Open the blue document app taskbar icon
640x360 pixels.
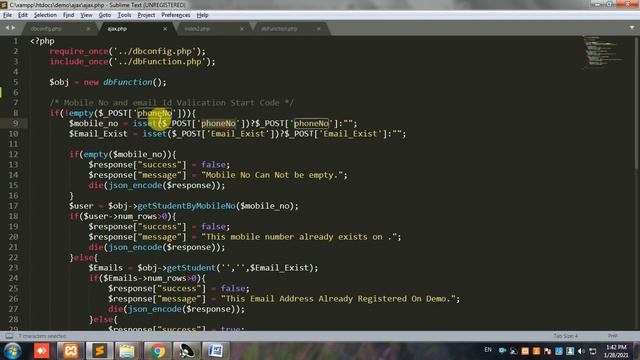(x=216, y=351)
